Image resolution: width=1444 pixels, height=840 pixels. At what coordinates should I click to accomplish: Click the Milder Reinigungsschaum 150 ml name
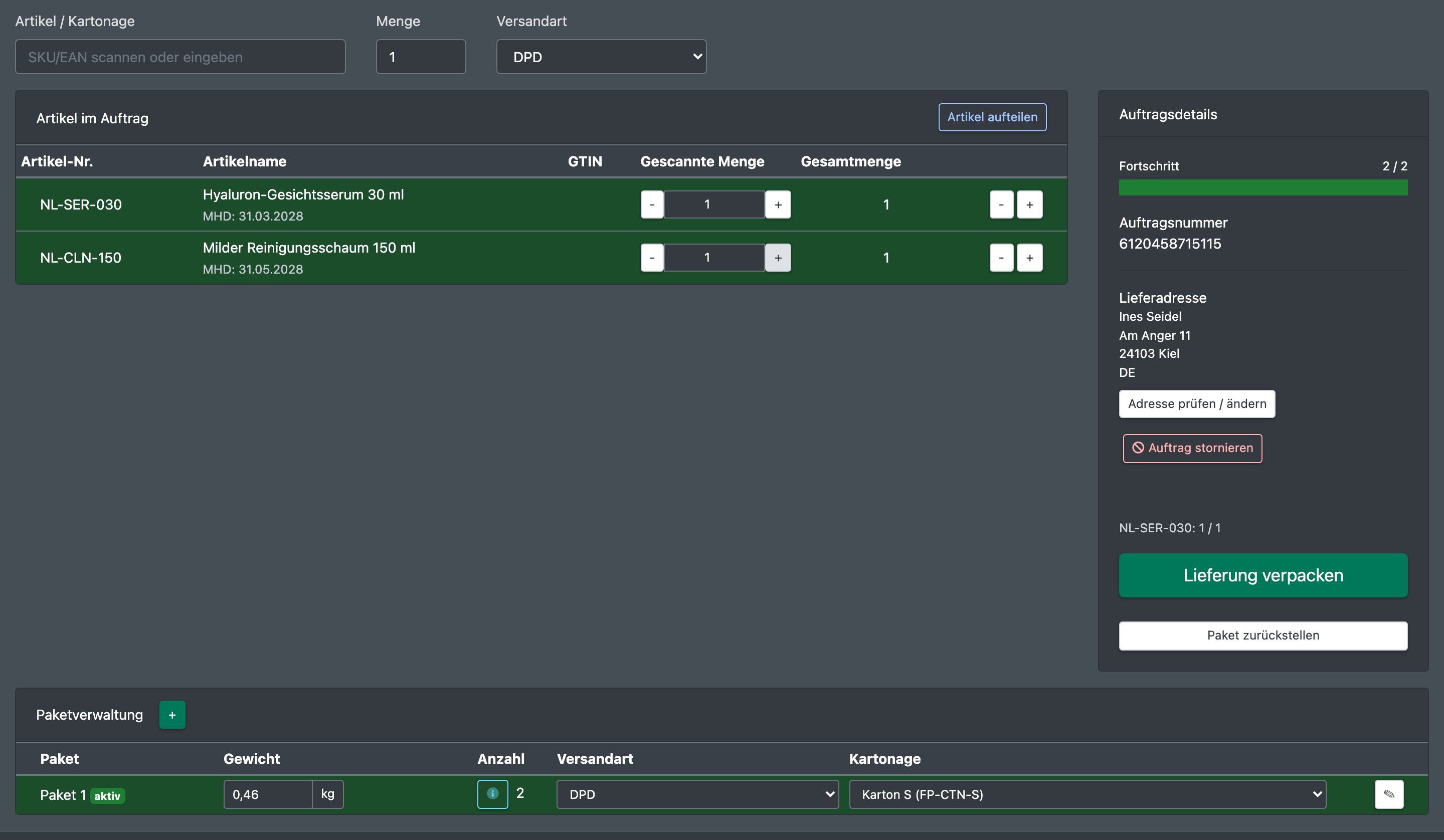309,248
